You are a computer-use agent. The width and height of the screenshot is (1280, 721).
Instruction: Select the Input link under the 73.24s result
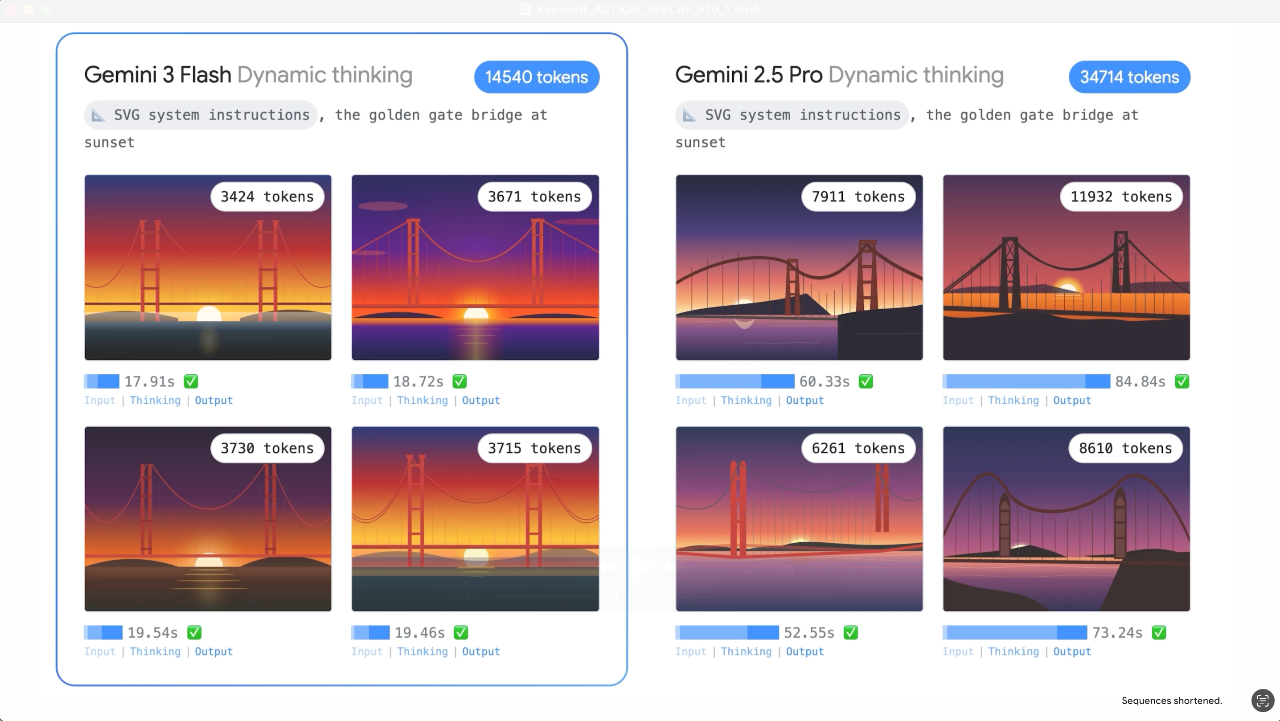coord(958,651)
